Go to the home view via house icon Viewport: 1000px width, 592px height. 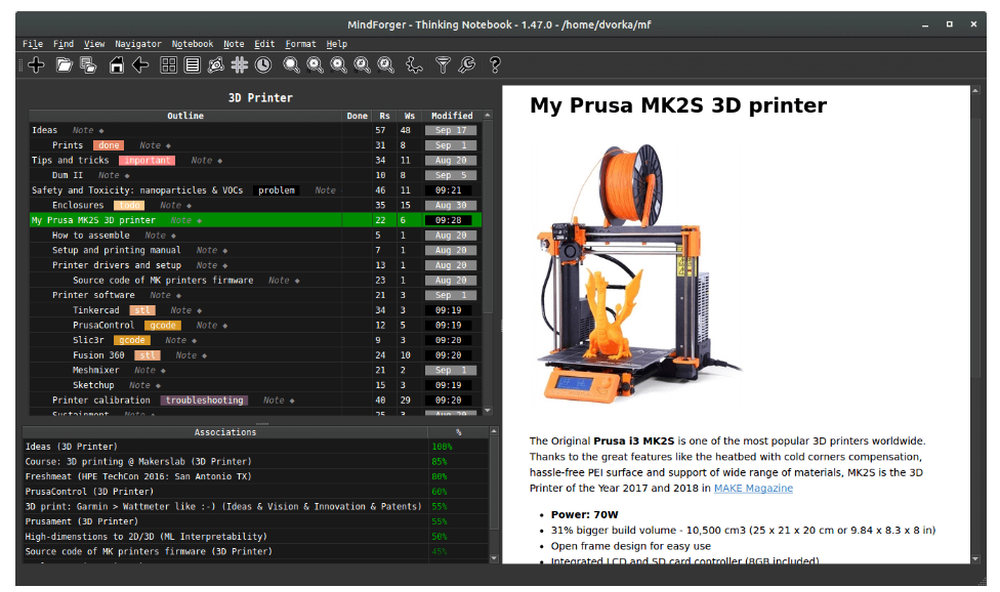pyautogui.click(x=116, y=64)
